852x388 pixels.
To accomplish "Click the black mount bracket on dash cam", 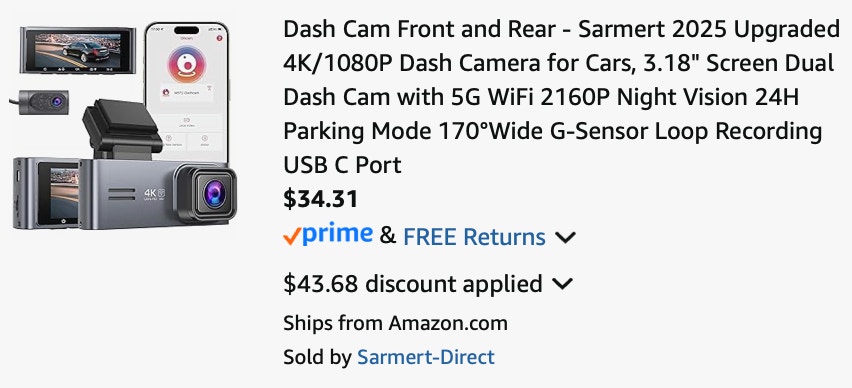I will tap(120, 130).
